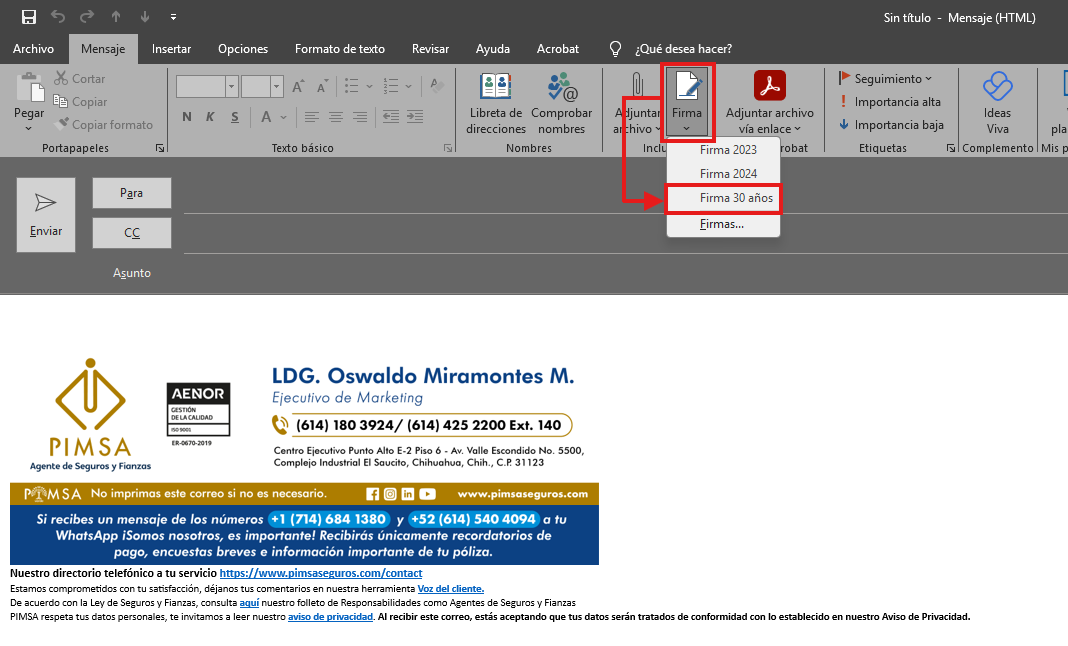Toggle bold N formatting

187,117
